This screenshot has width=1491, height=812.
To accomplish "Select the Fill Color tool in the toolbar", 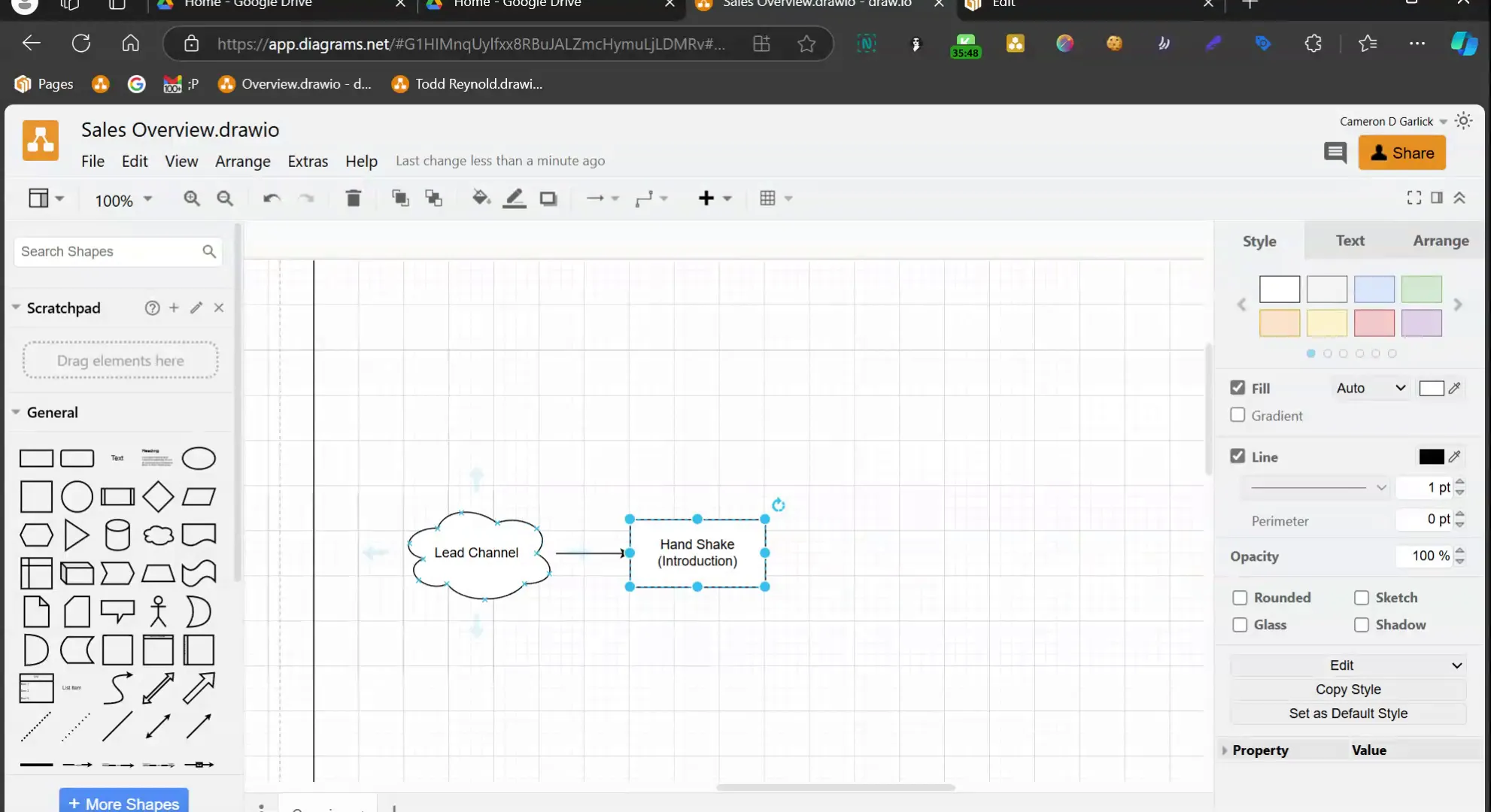I will pyautogui.click(x=480, y=198).
